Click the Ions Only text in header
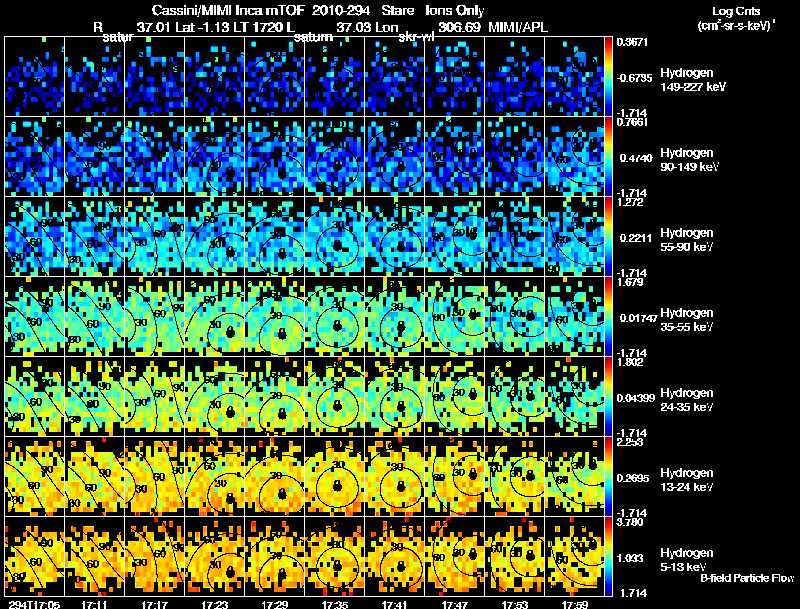The height and width of the screenshot is (609, 800). point(455,10)
